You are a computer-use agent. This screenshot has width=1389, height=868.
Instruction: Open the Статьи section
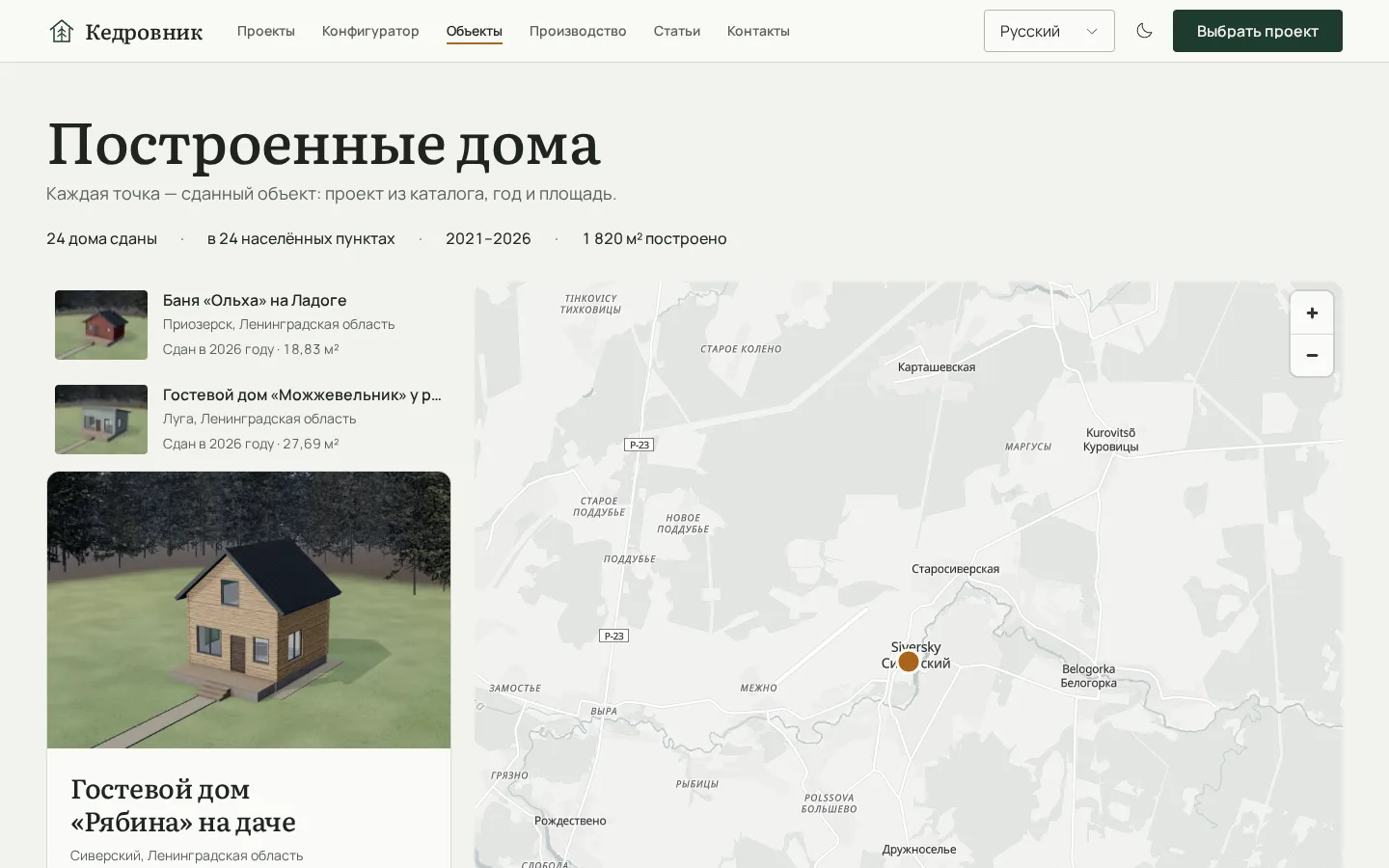coord(677,31)
